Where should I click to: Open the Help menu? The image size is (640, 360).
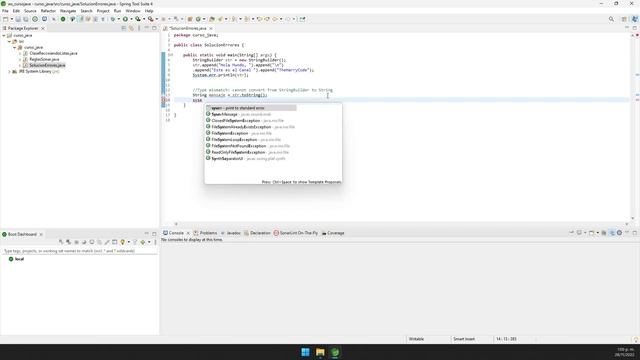(149, 11)
